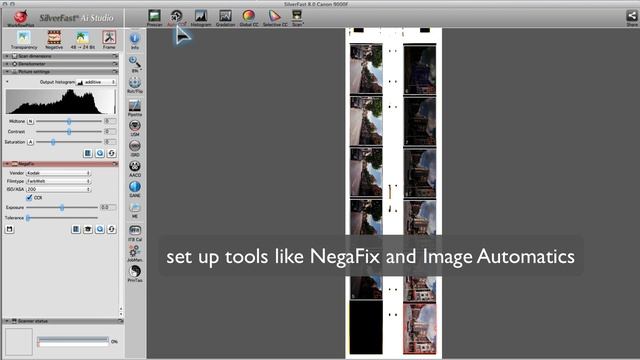Launch PrinTao printing tool

click(135, 273)
